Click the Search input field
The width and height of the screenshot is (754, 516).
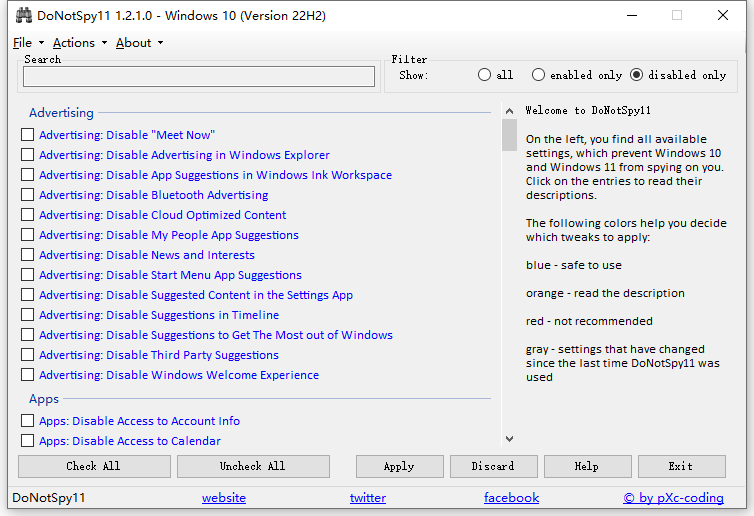coord(199,76)
